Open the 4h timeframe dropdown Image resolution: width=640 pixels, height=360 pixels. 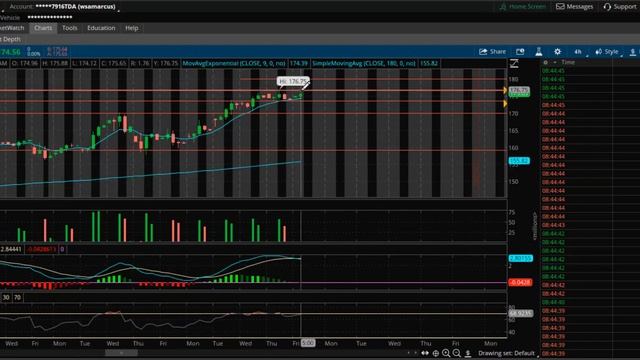(x=579, y=52)
